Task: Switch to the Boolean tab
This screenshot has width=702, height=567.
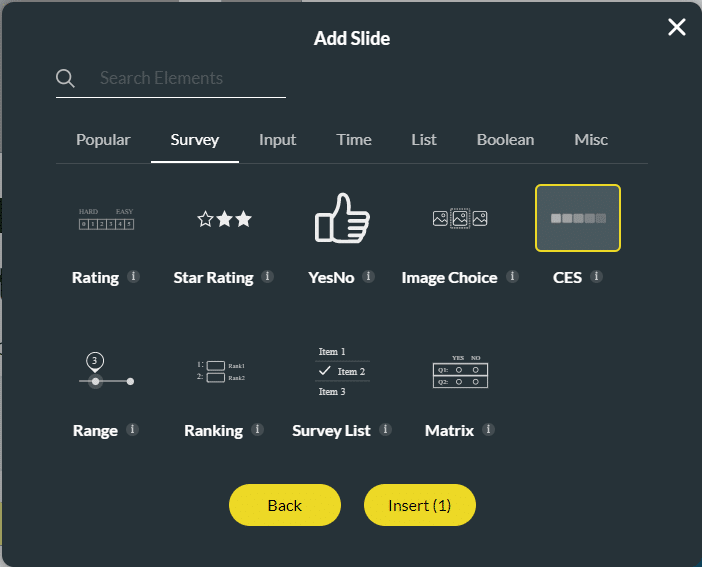Action: pyautogui.click(x=505, y=140)
